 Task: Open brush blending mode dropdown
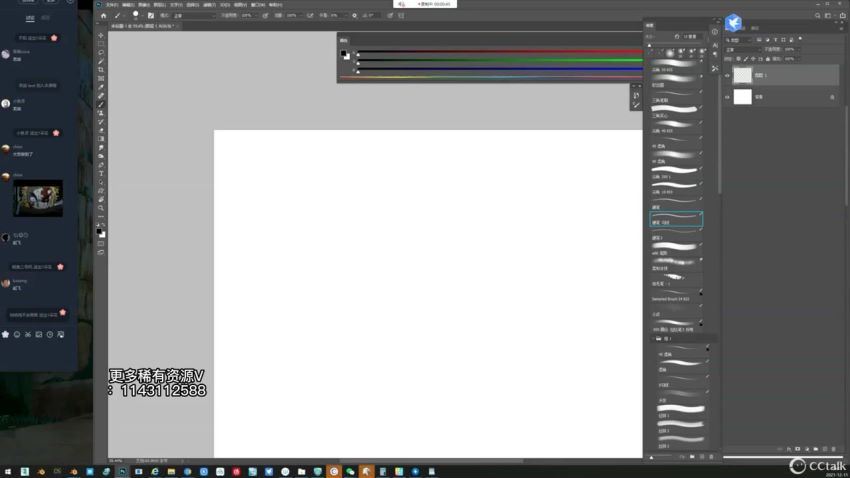[193, 16]
